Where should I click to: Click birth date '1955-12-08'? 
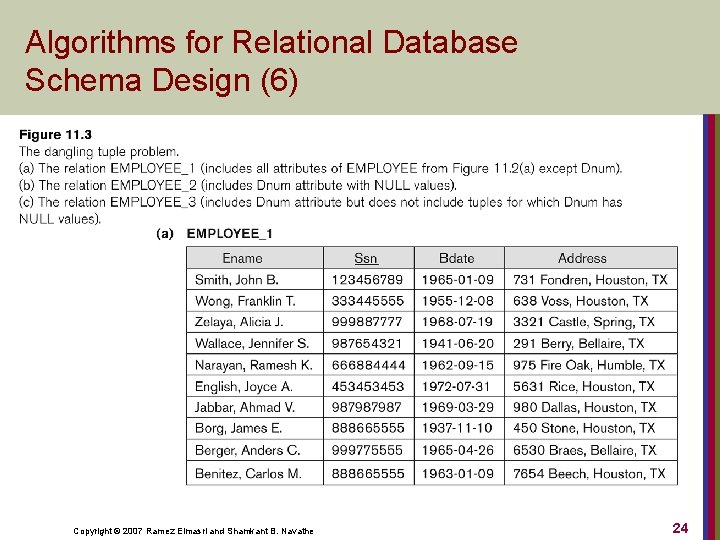(x=458, y=301)
